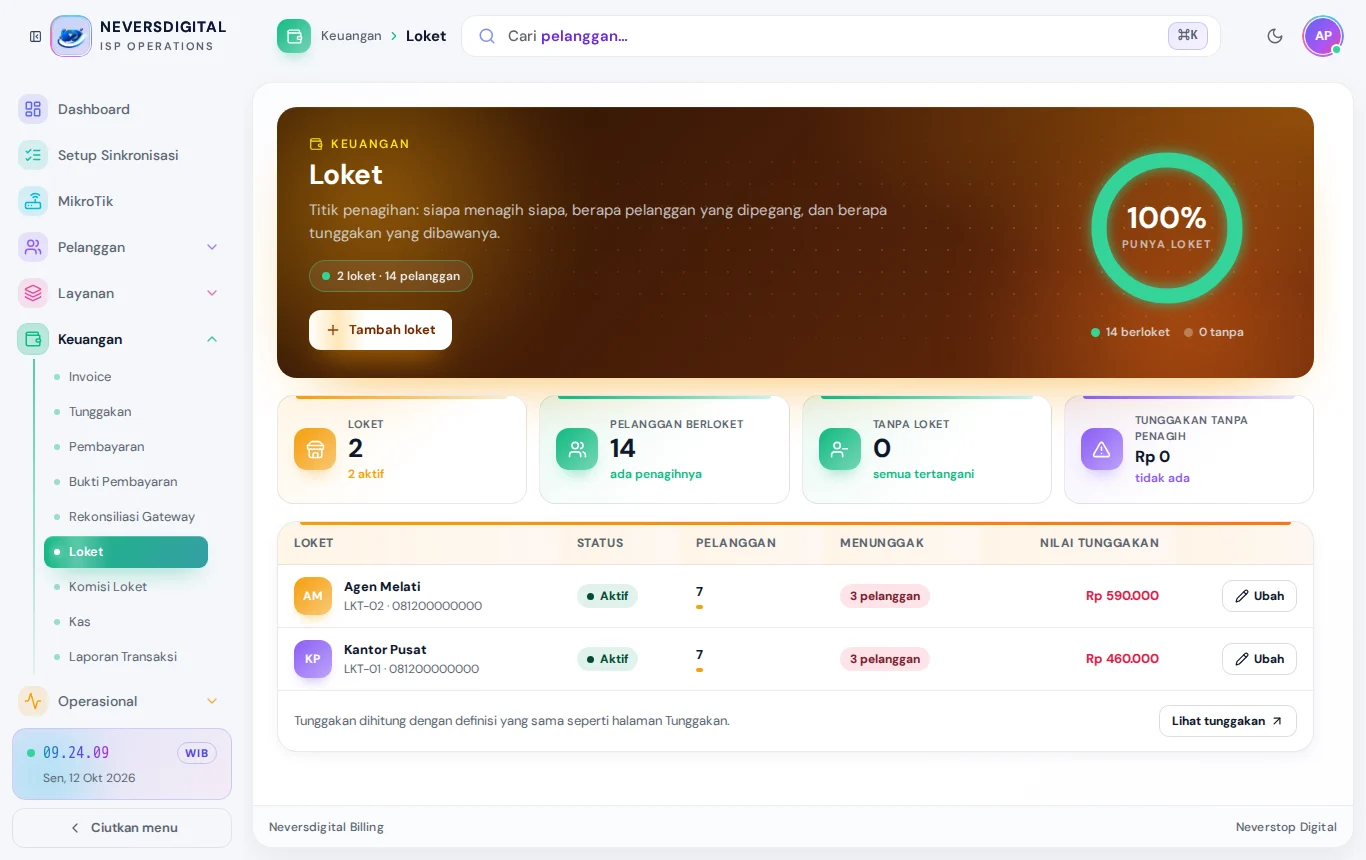Screen dimensions: 1366x860
Task: Open Bukti Pembayaran in the sidebar
Action: (x=126, y=482)
